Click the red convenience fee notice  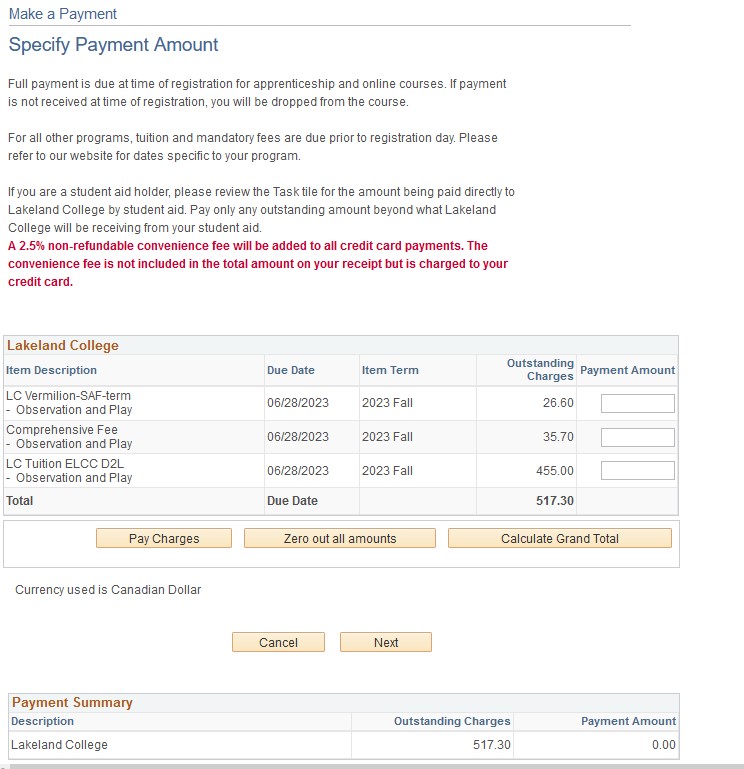point(257,263)
